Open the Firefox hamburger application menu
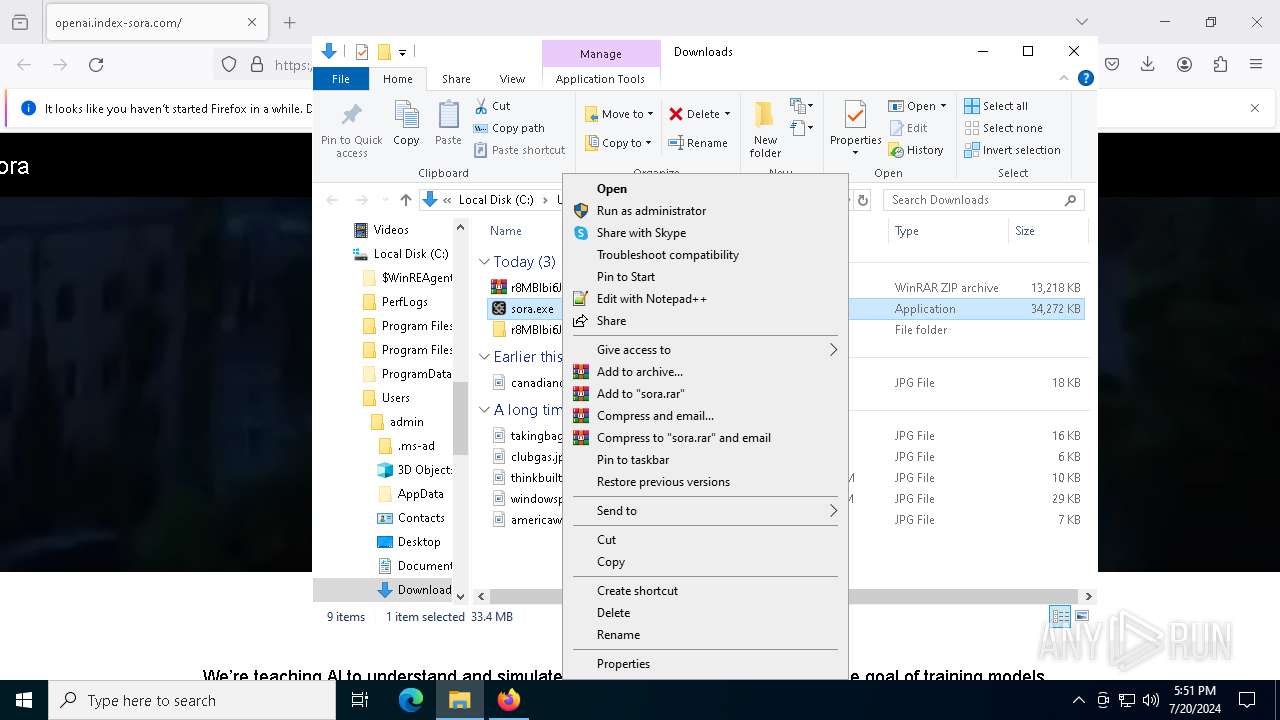The image size is (1280, 720). (x=1256, y=64)
